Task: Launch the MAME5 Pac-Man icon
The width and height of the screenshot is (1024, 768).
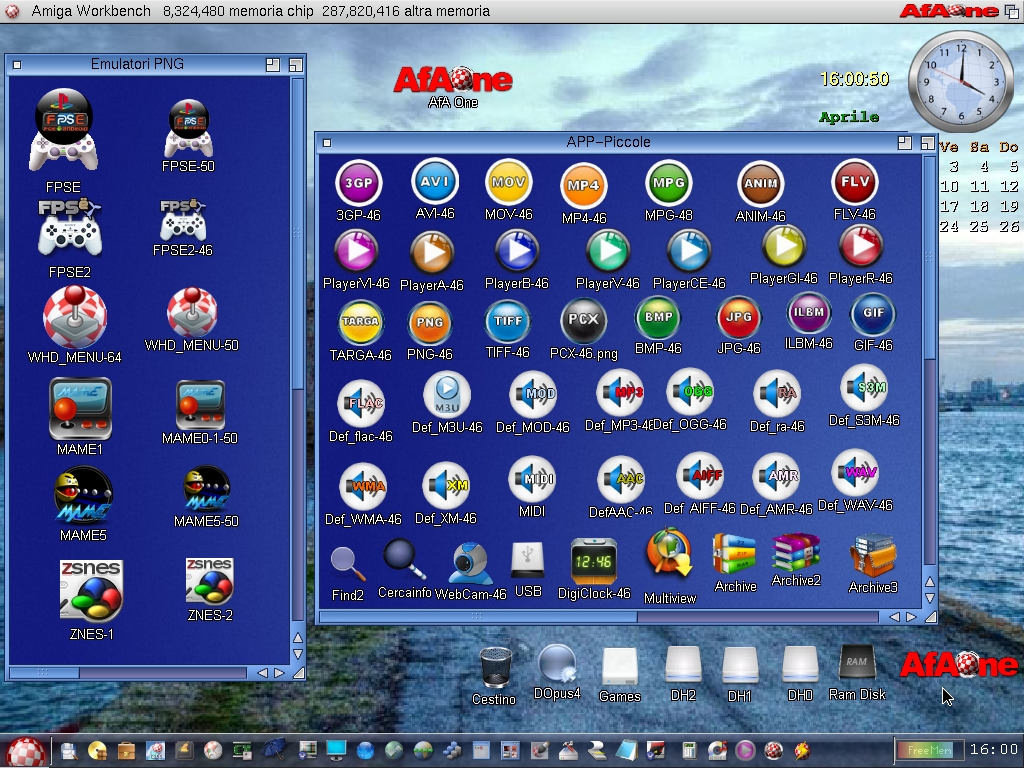Action: pyautogui.click(x=83, y=496)
